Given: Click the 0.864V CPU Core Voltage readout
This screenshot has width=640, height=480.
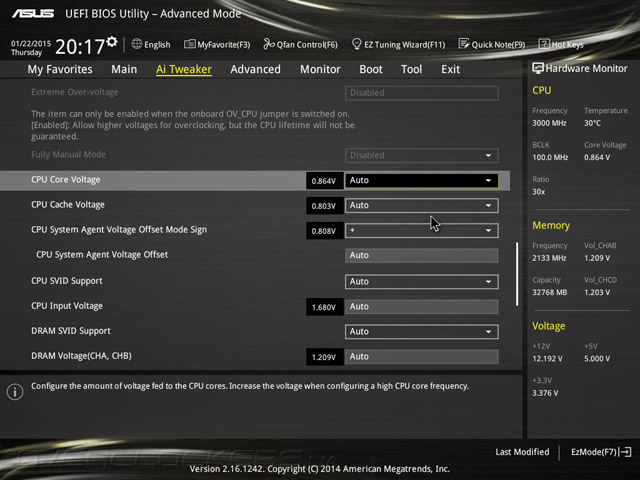Looking at the screenshot, I should coord(324,181).
